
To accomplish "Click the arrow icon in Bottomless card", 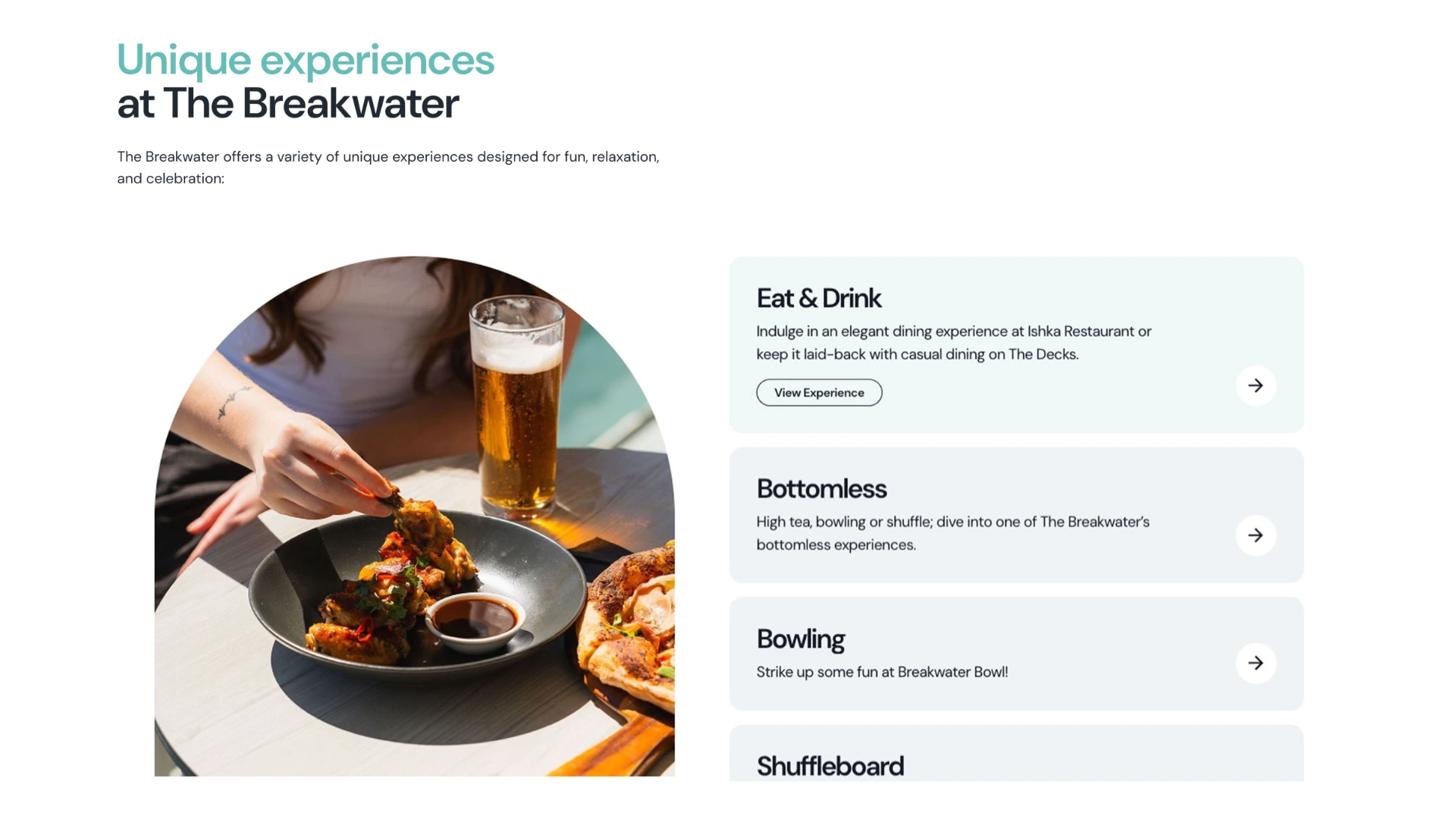I will click(1256, 535).
